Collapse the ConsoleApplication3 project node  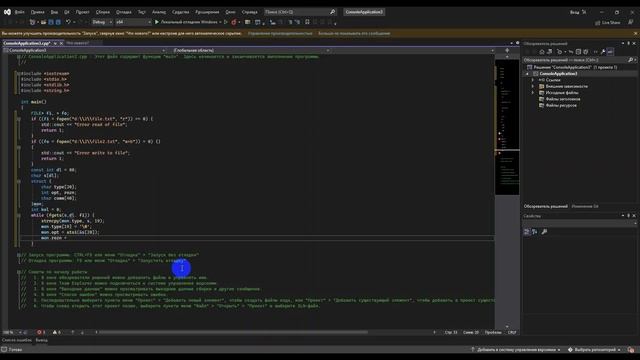[x=527, y=73]
